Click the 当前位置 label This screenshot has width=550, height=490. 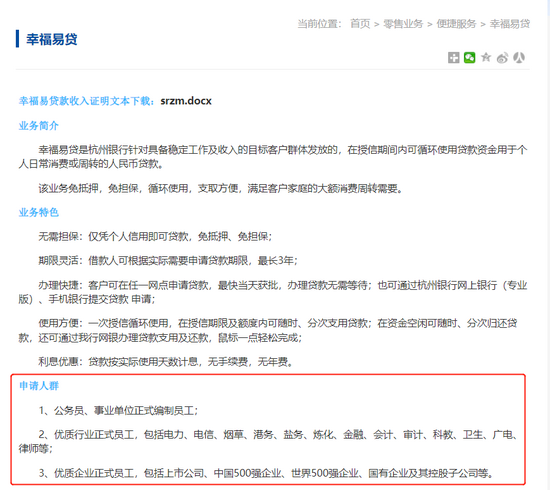pos(319,24)
